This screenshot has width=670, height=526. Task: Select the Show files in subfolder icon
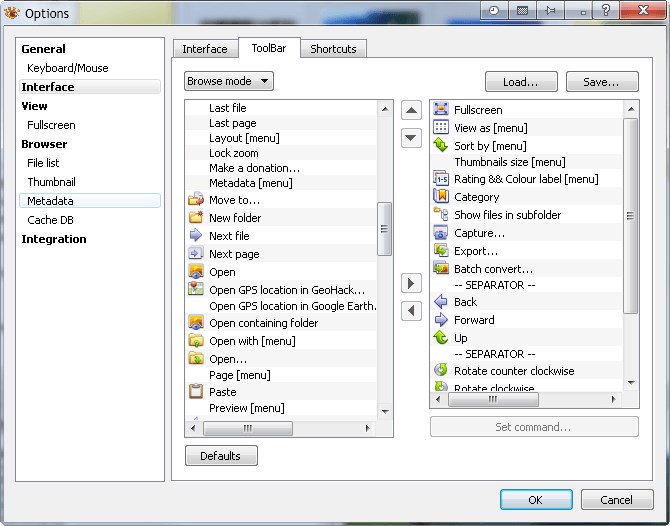(441, 214)
